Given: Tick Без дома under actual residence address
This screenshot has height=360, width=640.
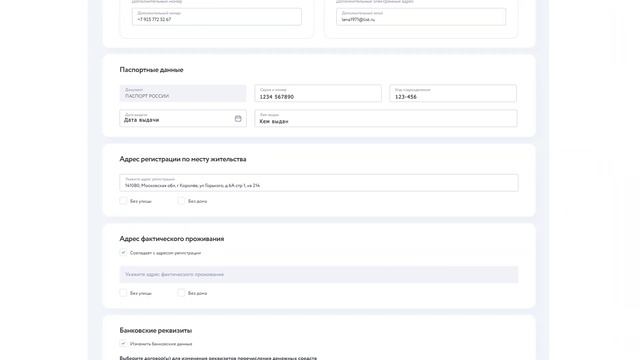Looking at the screenshot, I should pyautogui.click(x=181, y=293).
